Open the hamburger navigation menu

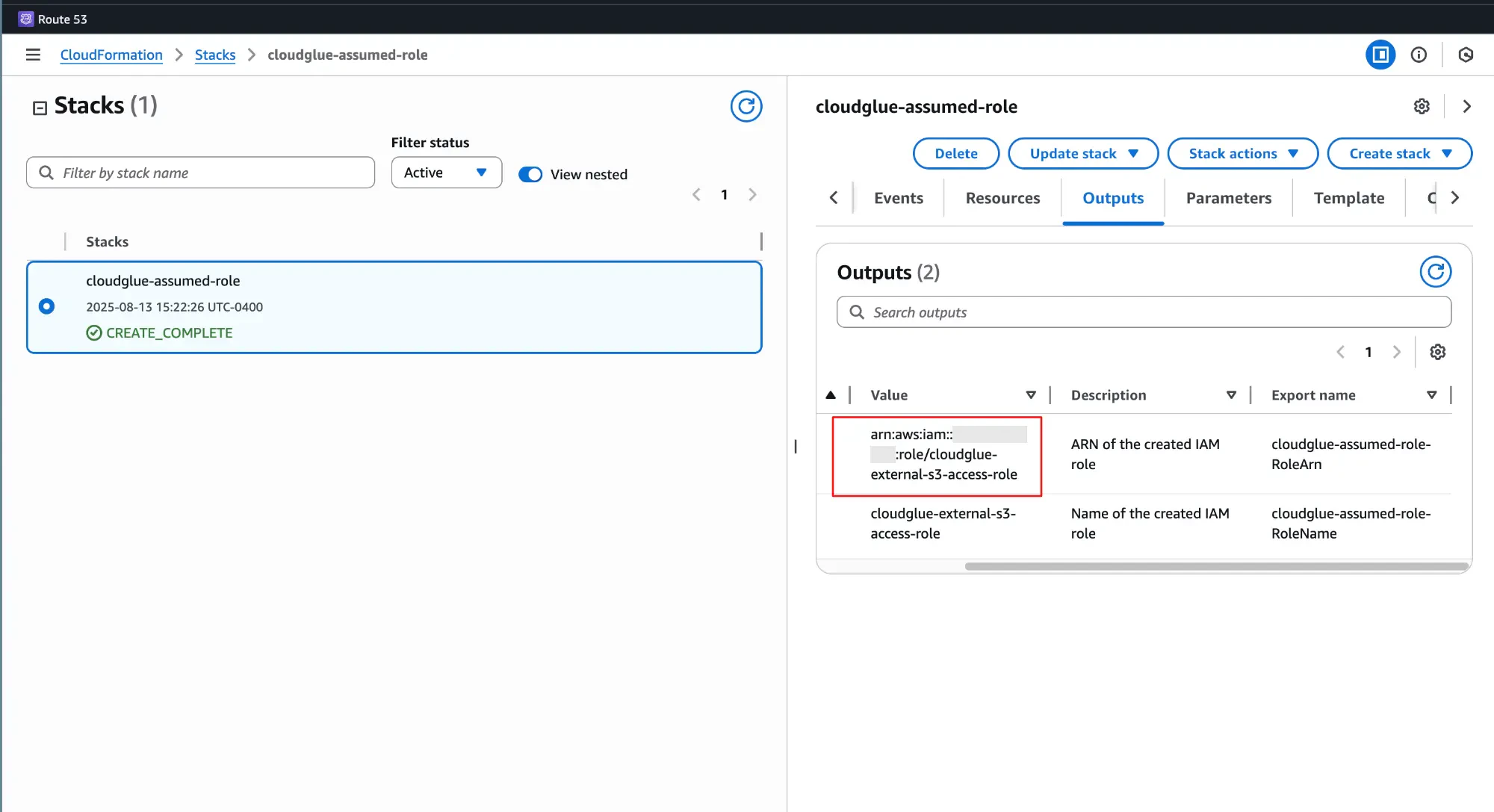click(x=33, y=55)
